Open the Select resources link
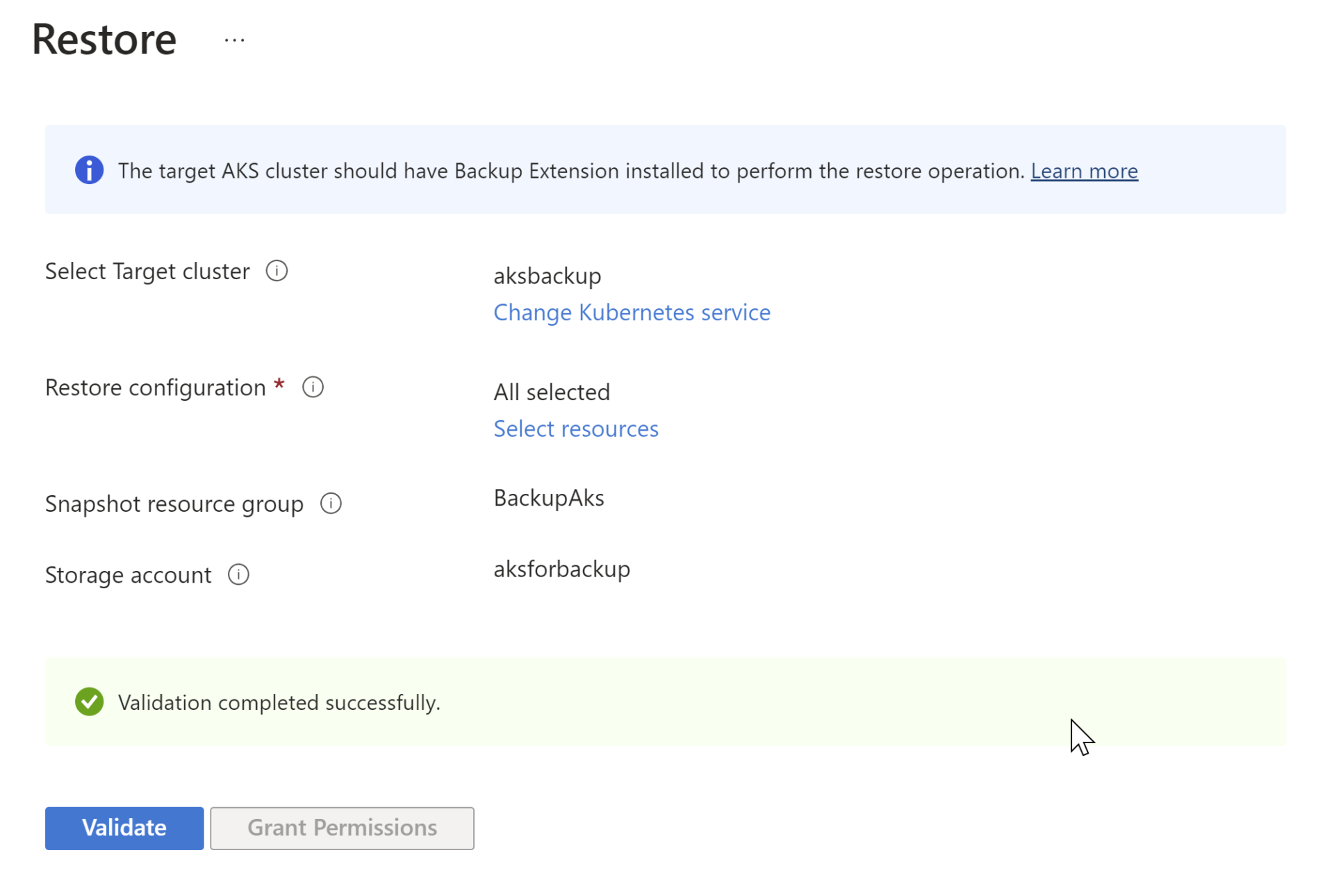This screenshot has height=896, width=1334. [x=575, y=429]
